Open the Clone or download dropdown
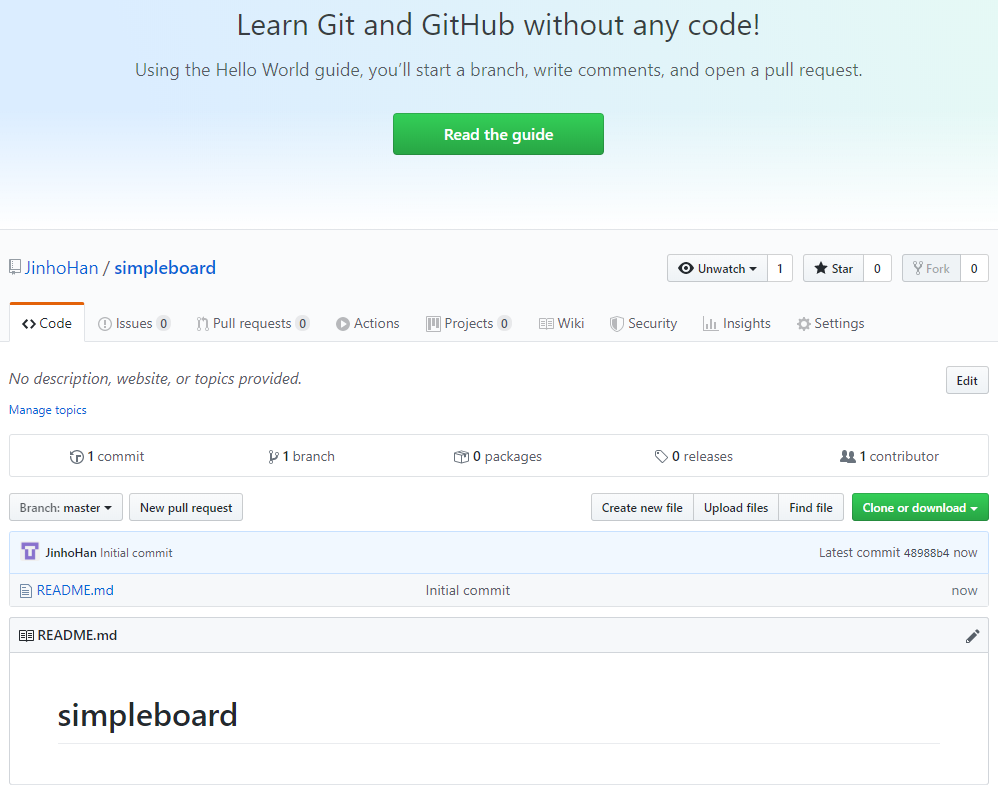 (x=920, y=507)
